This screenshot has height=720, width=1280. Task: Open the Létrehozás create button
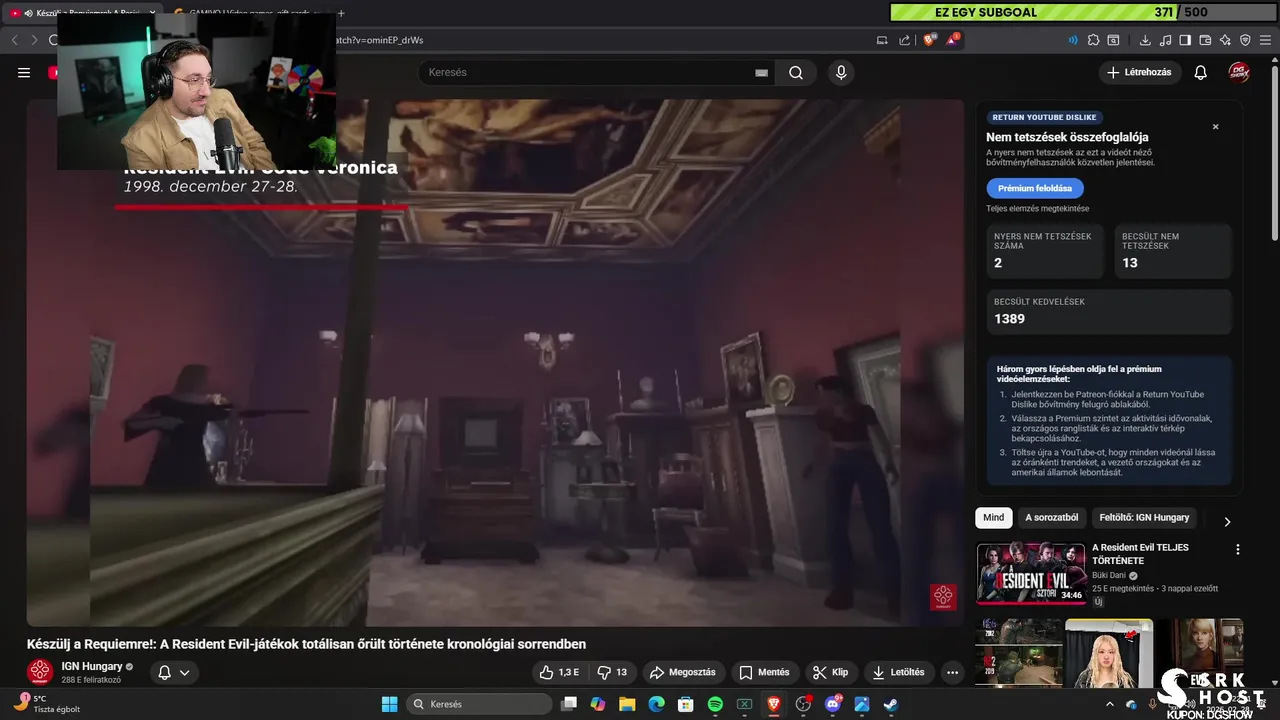(1139, 72)
